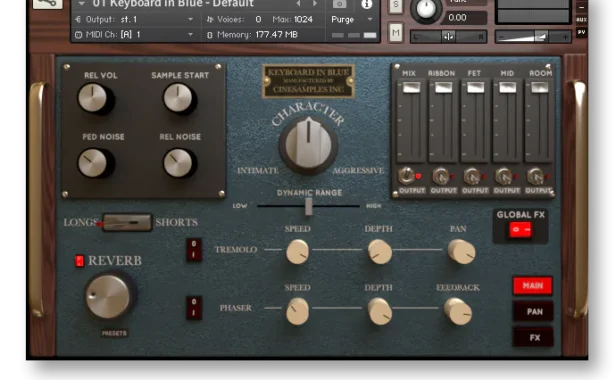Click the Tremolo PAN knob
616x380 pixels.
click(462, 252)
